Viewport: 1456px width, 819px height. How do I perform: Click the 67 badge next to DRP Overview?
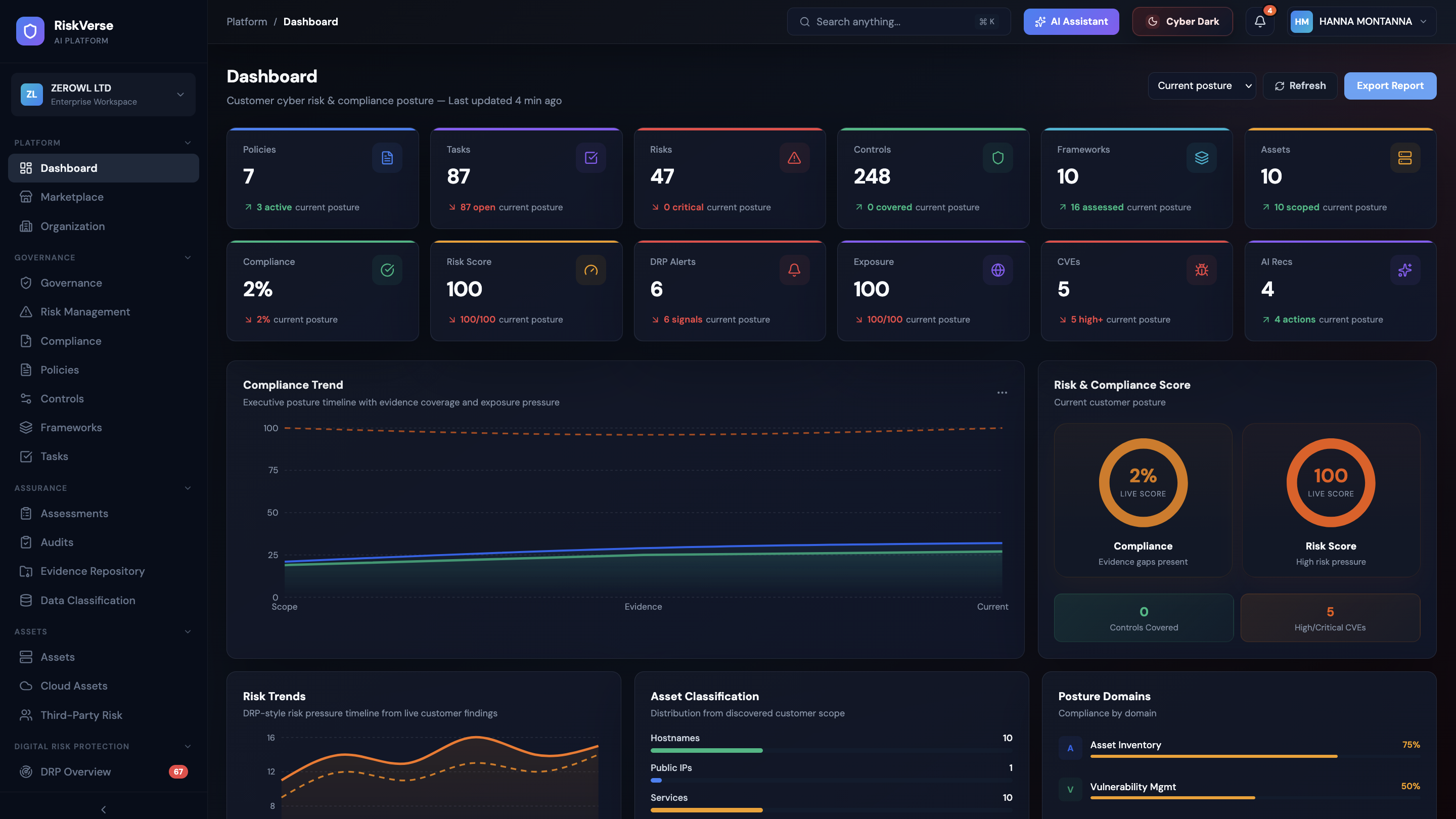point(178,771)
